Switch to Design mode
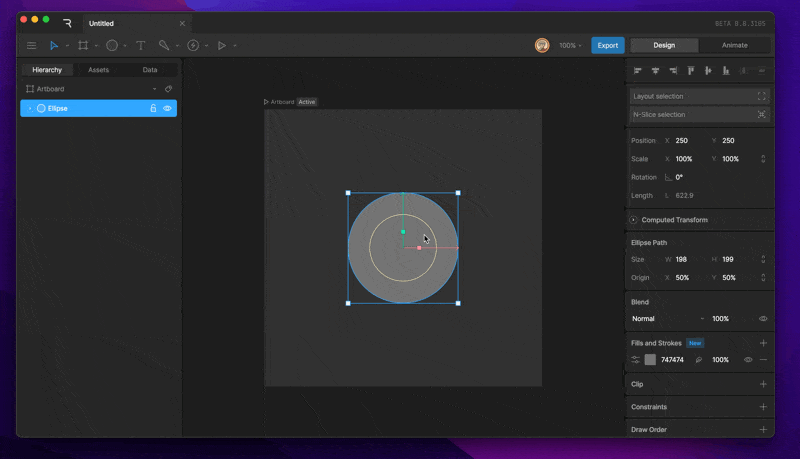The width and height of the screenshot is (800, 459). 664,45
